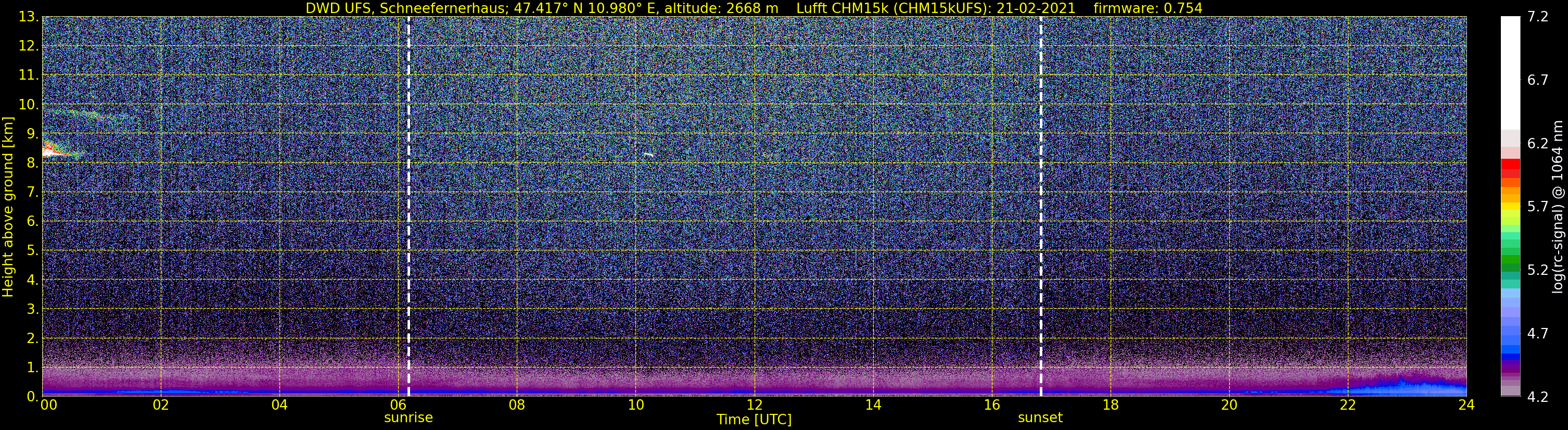The height and width of the screenshot is (430, 1568).
Task: Click the 5.7 colorbar tick value
Action: click(x=1537, y=207)
